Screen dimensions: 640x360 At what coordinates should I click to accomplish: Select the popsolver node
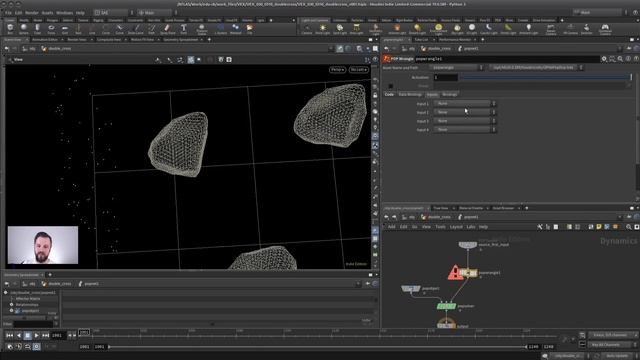click(x=446, y=306)
